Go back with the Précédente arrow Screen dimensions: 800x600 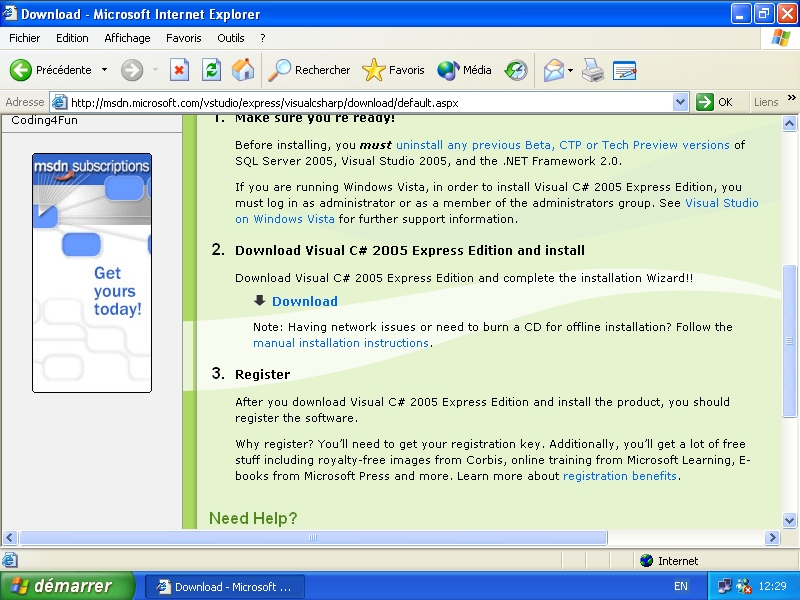(x=50, y=70)
